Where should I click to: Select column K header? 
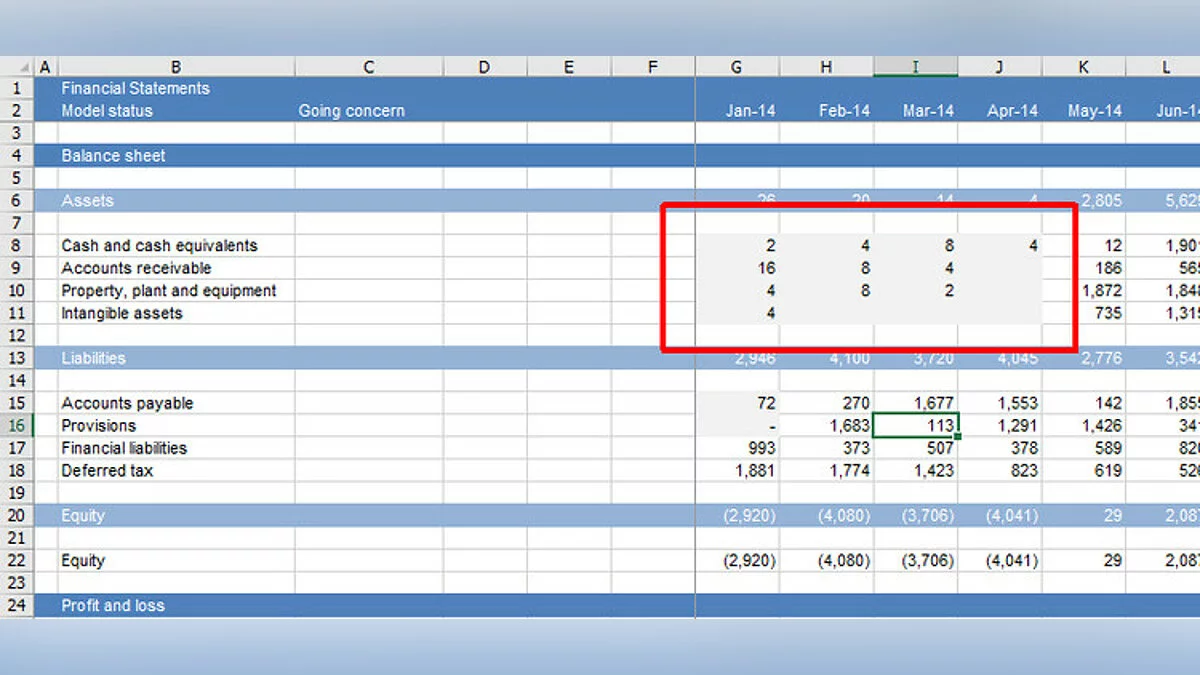tap(1084, 67)
